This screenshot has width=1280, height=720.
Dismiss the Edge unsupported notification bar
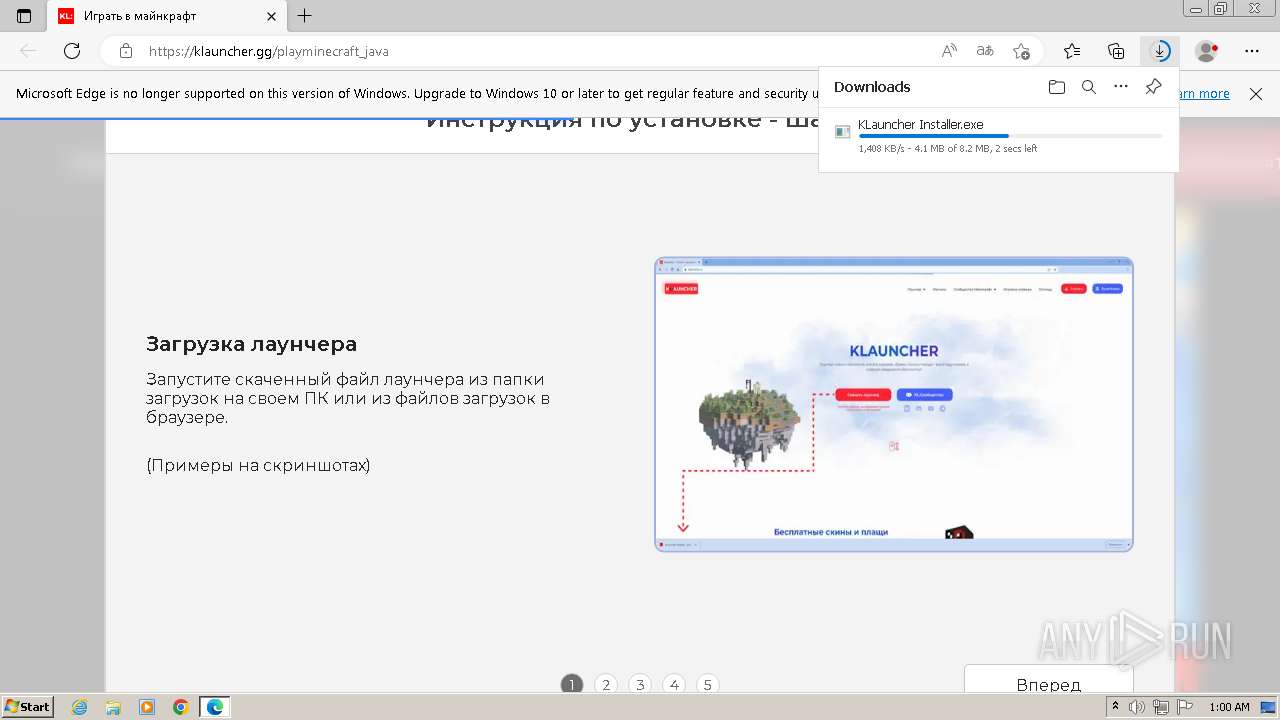coord(1256,94)
